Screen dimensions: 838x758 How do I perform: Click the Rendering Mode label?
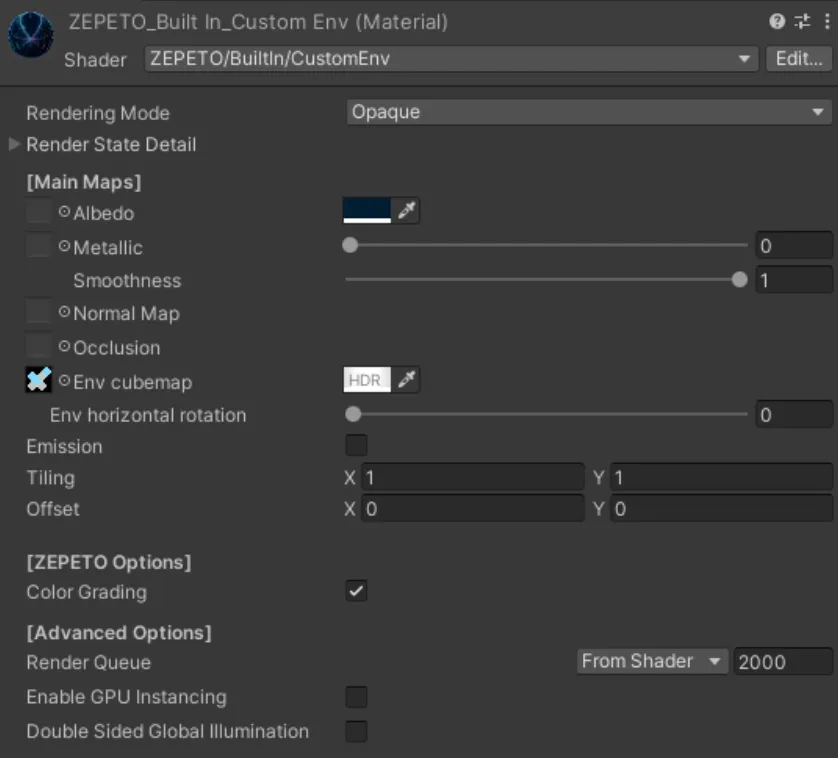[x=98, y=113]
